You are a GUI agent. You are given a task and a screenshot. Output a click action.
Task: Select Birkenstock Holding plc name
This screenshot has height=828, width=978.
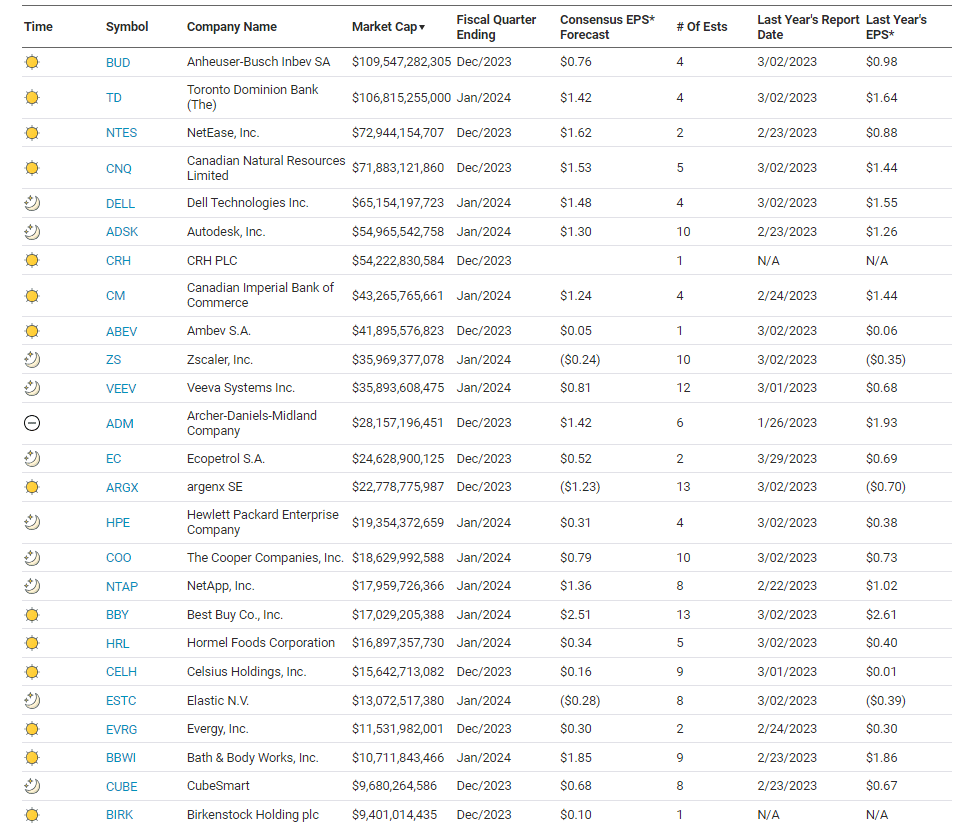(253, 815)
